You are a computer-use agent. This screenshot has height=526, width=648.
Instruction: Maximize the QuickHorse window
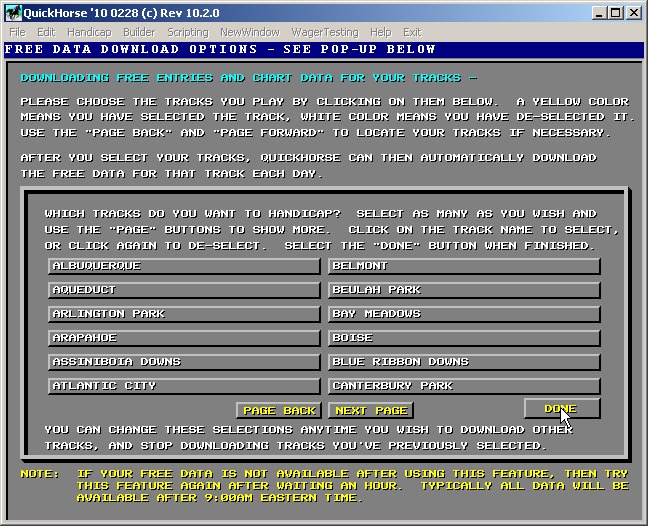615,12
